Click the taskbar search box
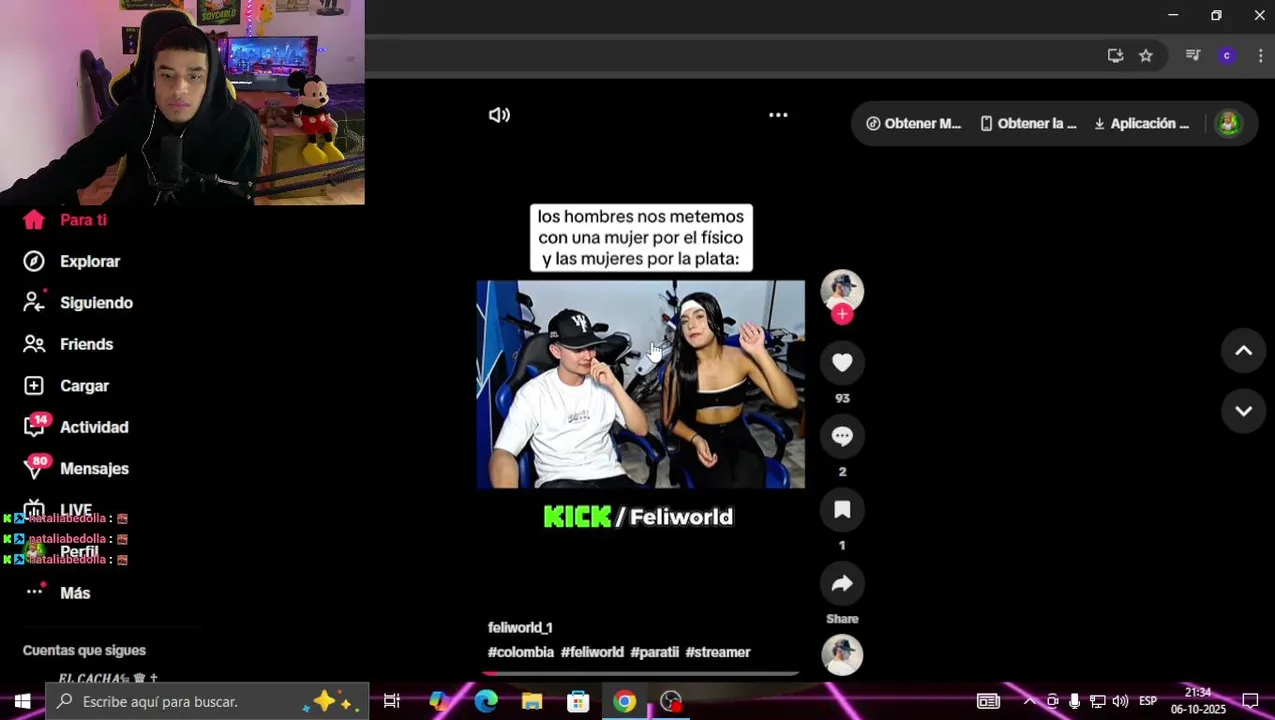The image size is (1275, 720). 207,701
